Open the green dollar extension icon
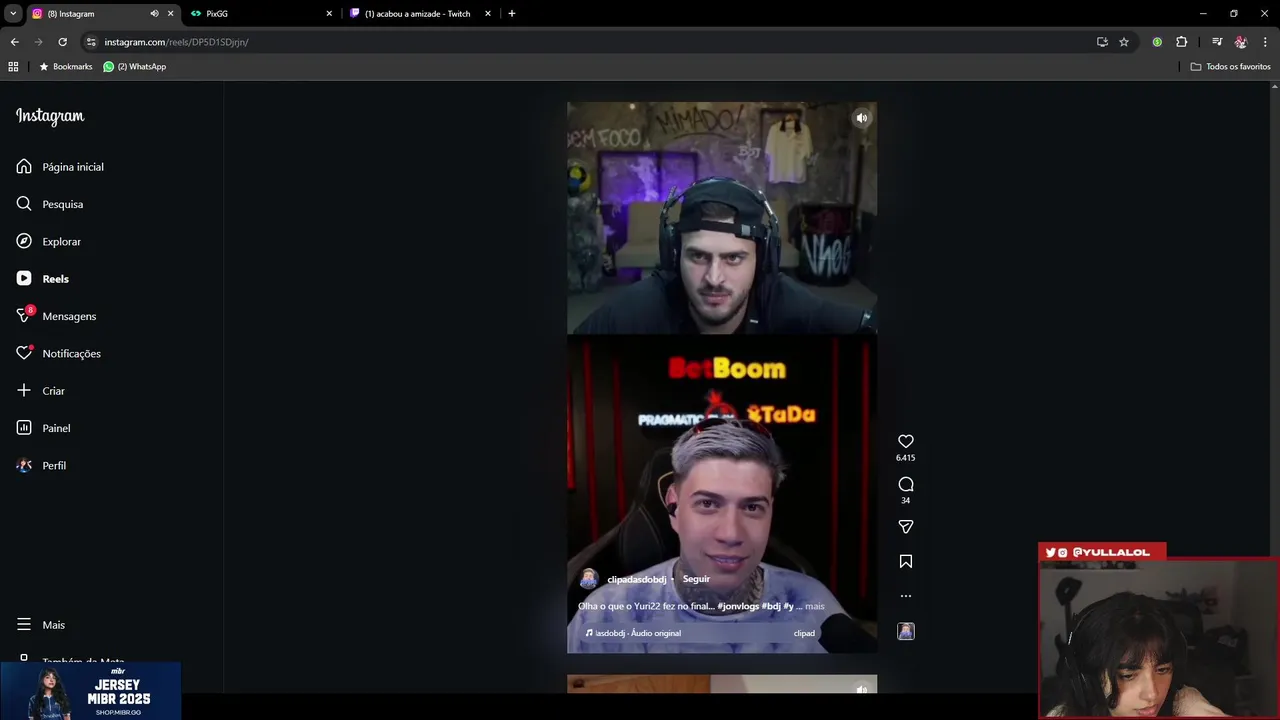The image size is (1280, 720). click(x=1157, y=42)
